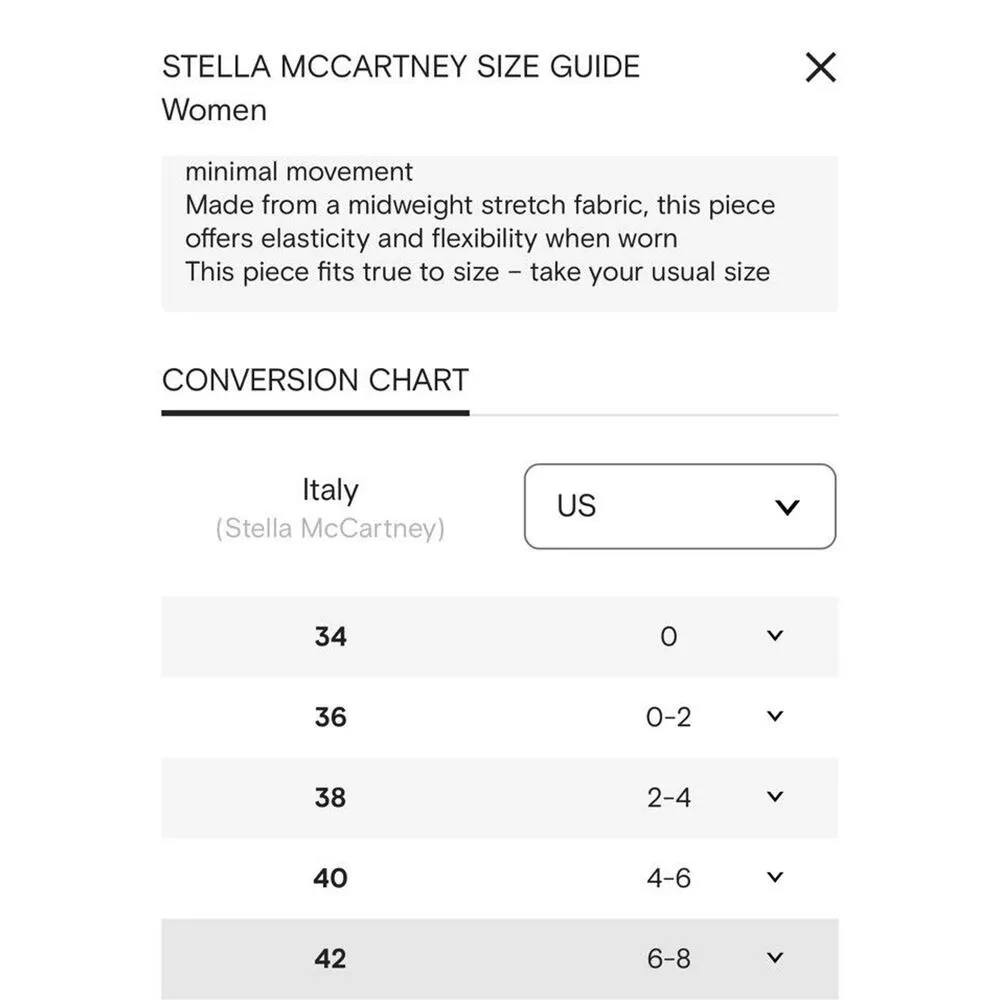The width and height of the screenshot is (1000, 1000).
Task: Click the US size 0 value
Action: (669, 637)
